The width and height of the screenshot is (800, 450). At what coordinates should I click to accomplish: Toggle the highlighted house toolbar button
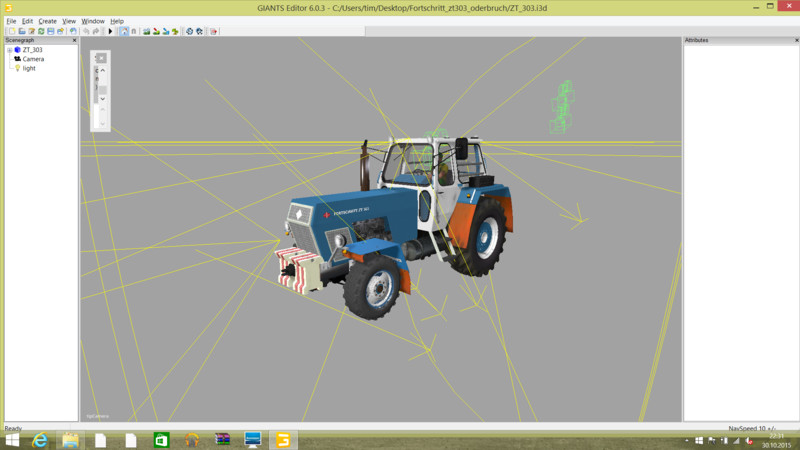click(x=124, y=32)
